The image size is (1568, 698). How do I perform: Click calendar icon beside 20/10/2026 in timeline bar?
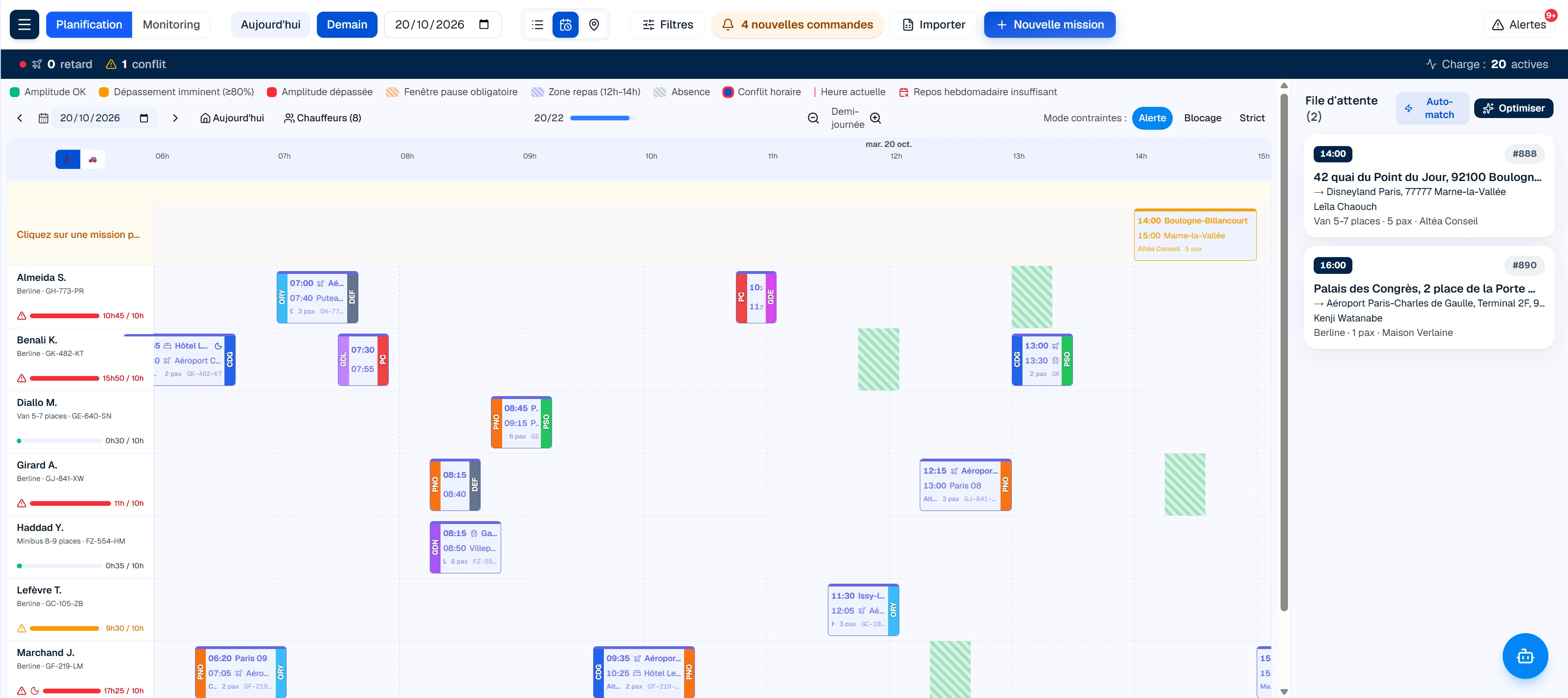tap(43, 118)
